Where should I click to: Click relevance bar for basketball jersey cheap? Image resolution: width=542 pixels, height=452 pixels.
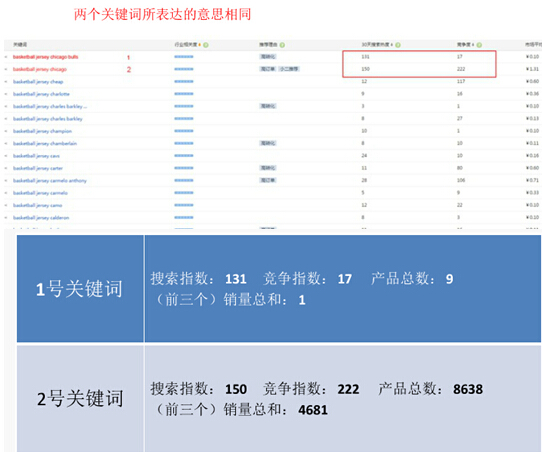pyautogui.click(x=184, y=82)
